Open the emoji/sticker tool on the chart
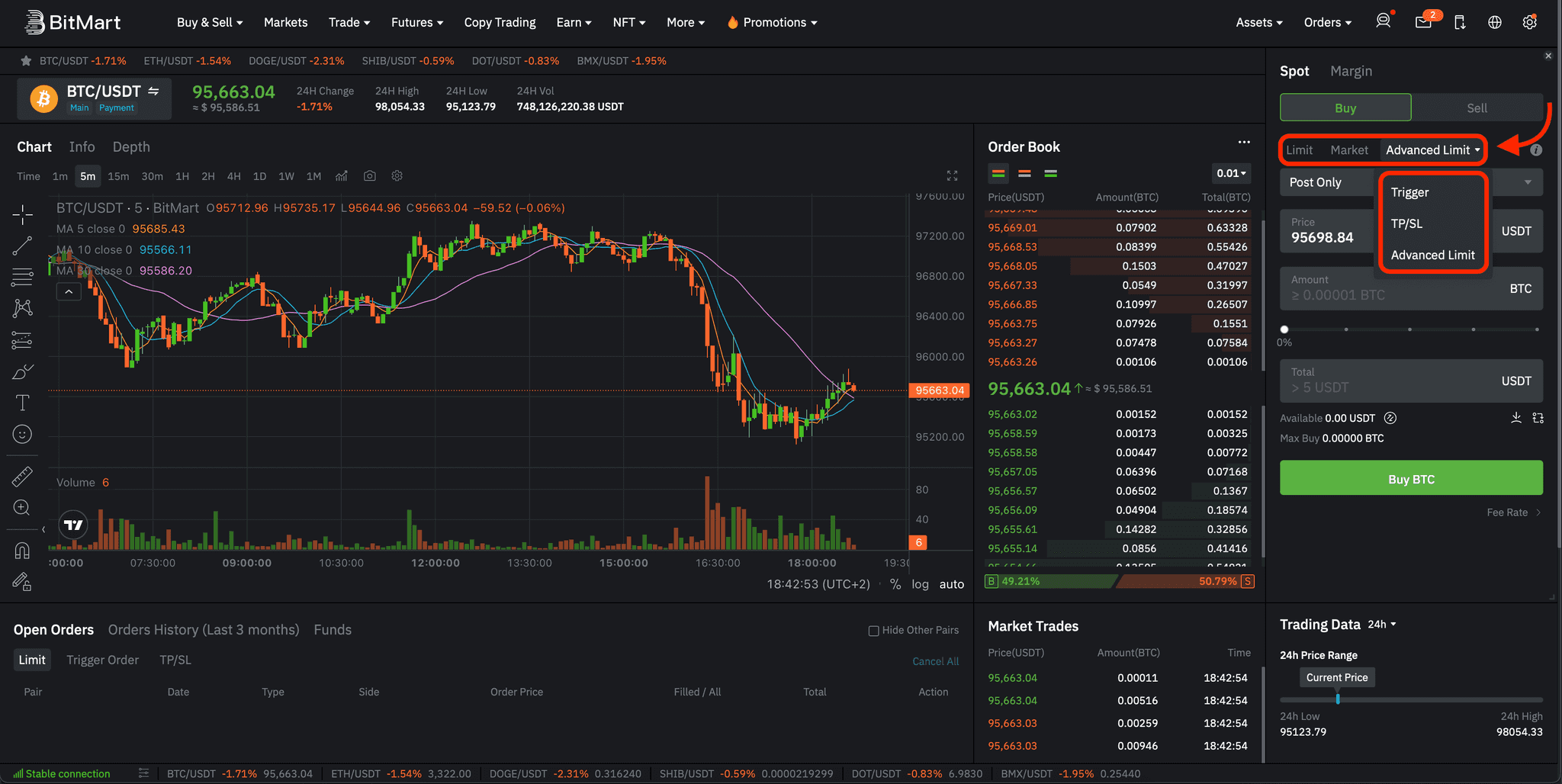 [x=21, y=434]
